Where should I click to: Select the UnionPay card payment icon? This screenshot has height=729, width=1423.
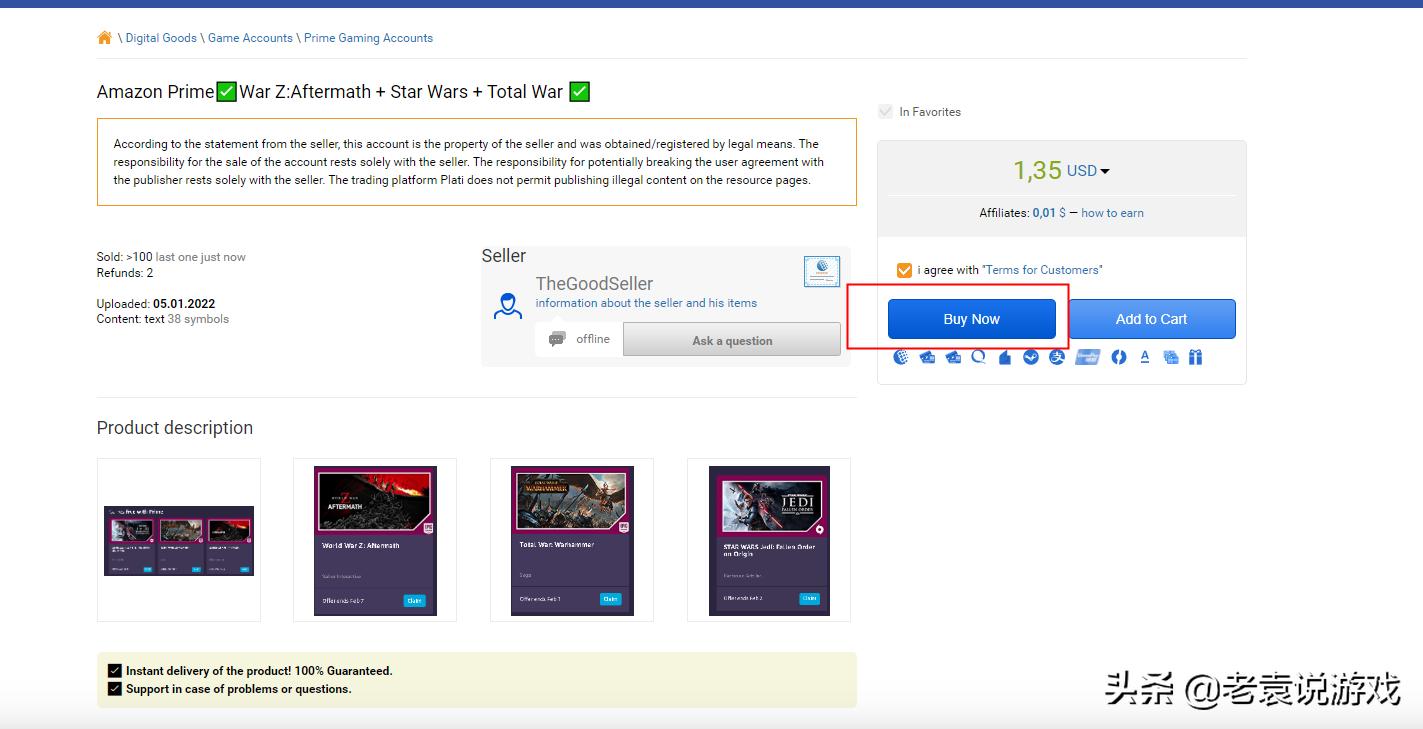(1087, 357)
